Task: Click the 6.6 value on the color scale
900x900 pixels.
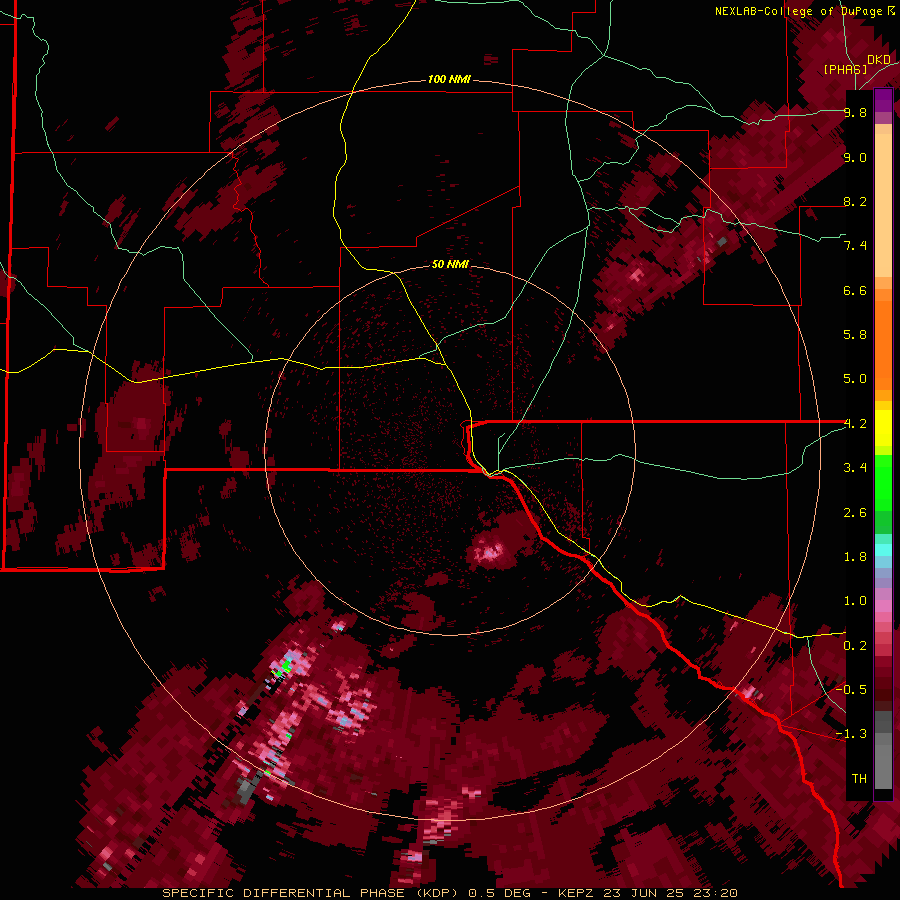Action: coord(855,290)
